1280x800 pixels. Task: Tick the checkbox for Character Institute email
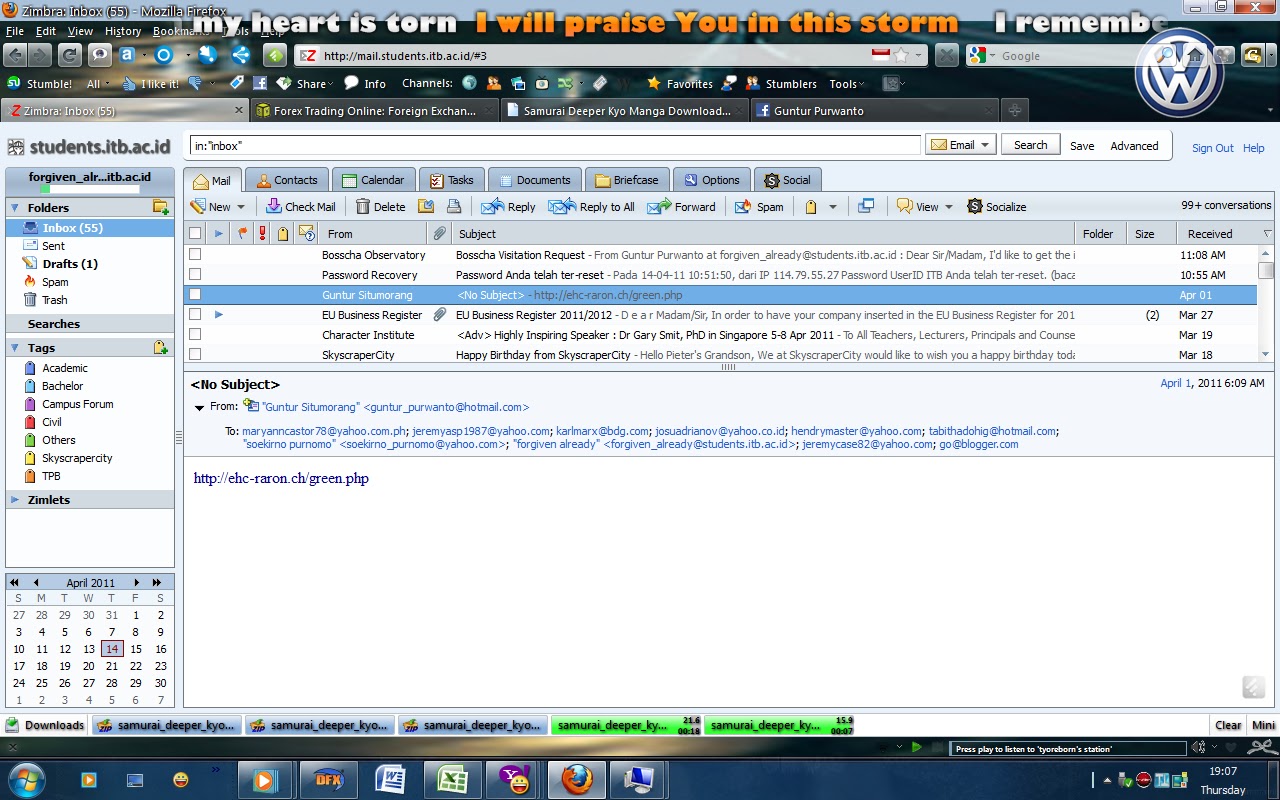pyautogui.click(x=195, y=334)
